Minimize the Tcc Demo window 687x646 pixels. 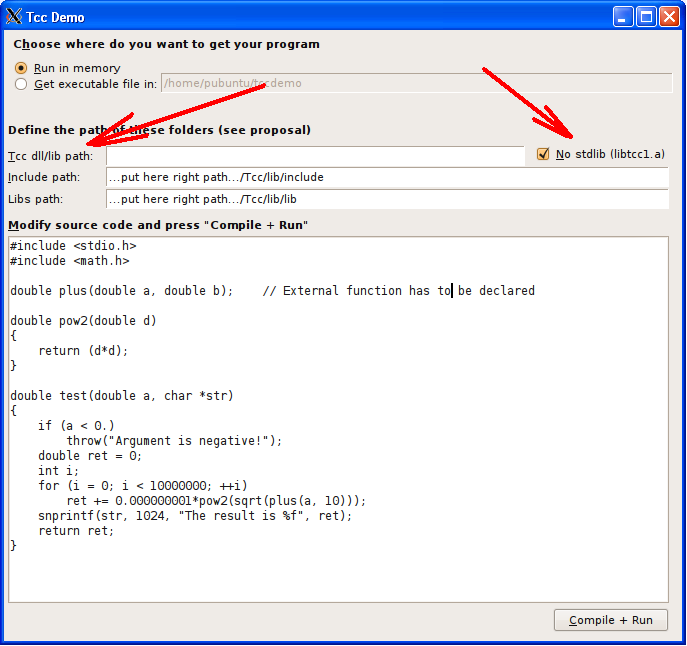click(623, 17)
